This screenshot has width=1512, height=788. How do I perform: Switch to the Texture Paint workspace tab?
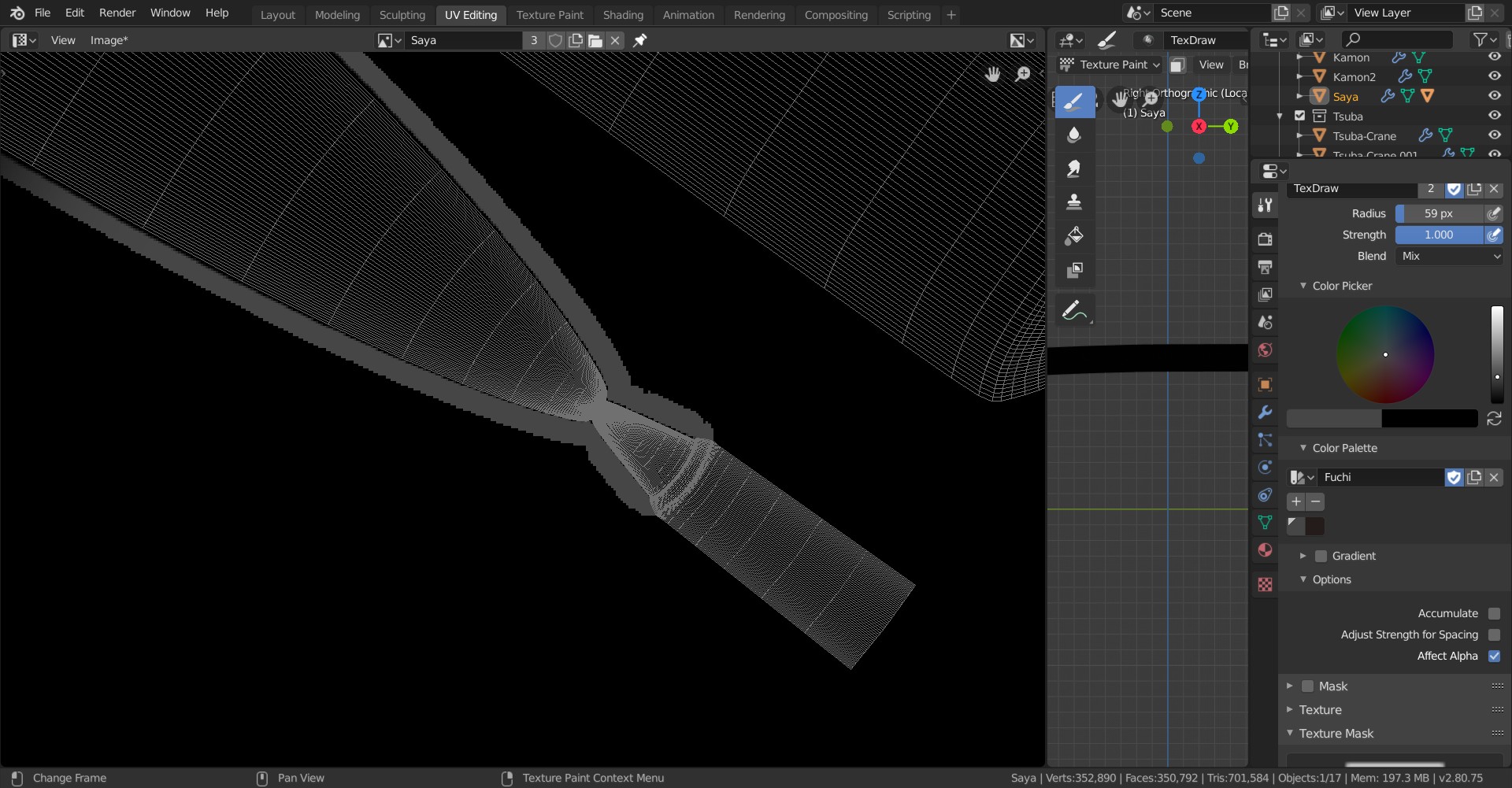[550, 14]
